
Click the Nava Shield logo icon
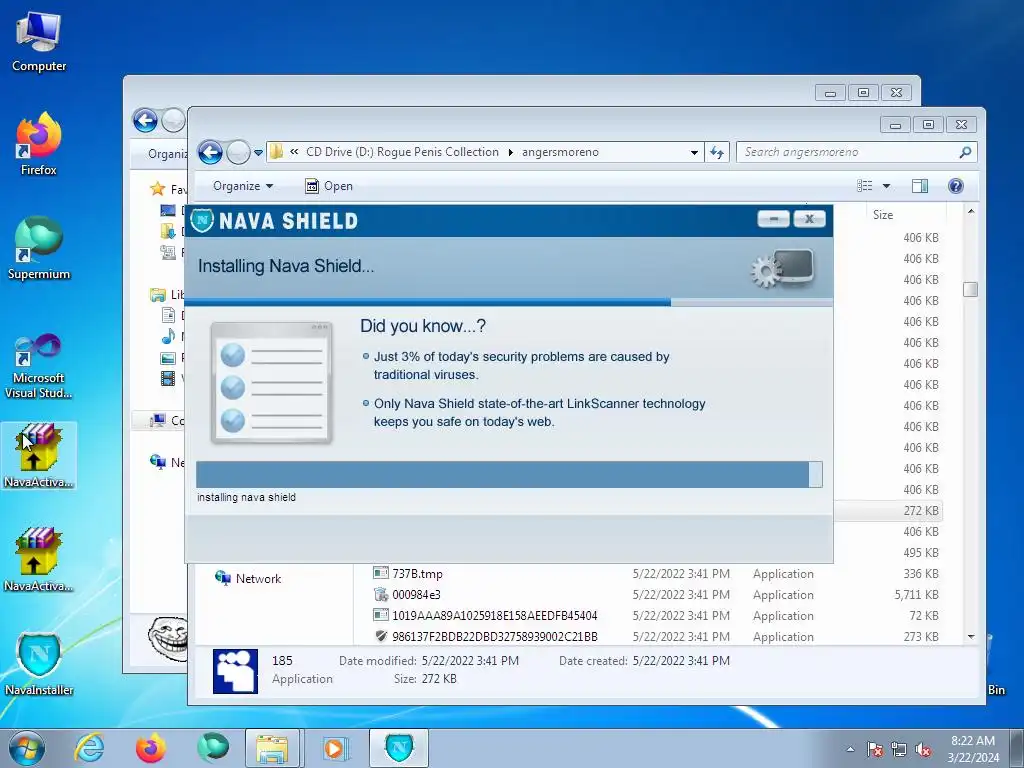[x=202, y=220]
